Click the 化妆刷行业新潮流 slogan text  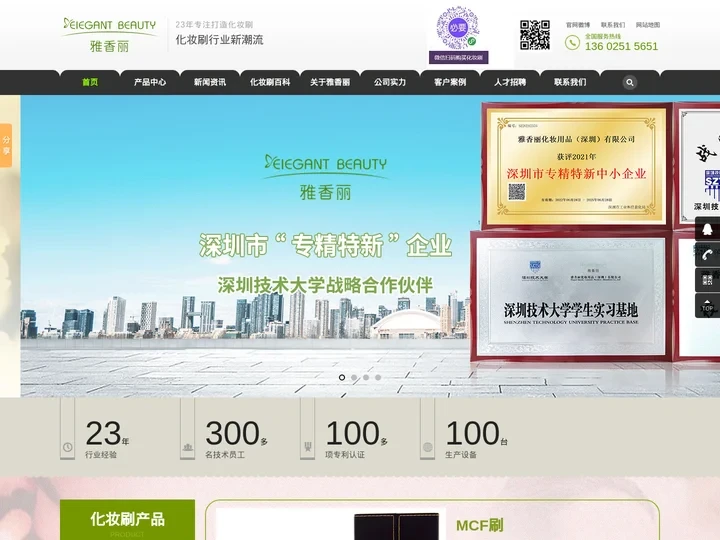click(x=219, y=40)
